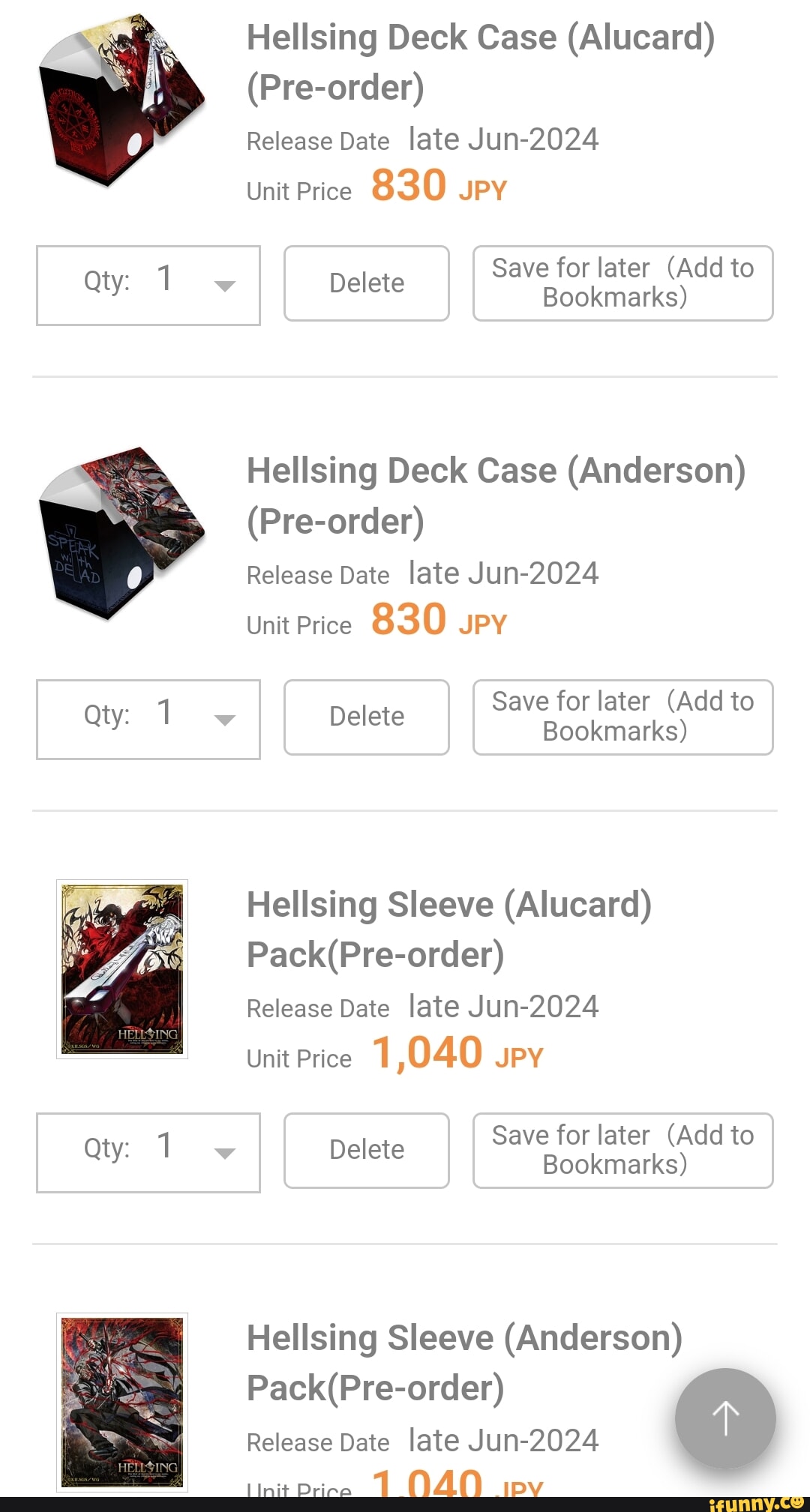Screen dimensions: 810x1512
Task: Save Alucard Sleeve Pack for later
Action: tap(622, 1150)
